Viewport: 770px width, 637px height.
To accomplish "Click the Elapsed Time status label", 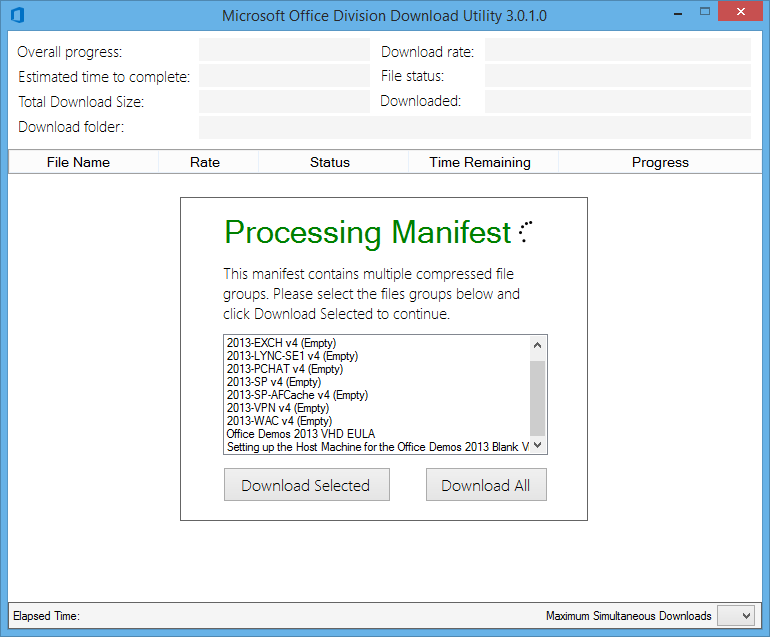I will (46, 616).
